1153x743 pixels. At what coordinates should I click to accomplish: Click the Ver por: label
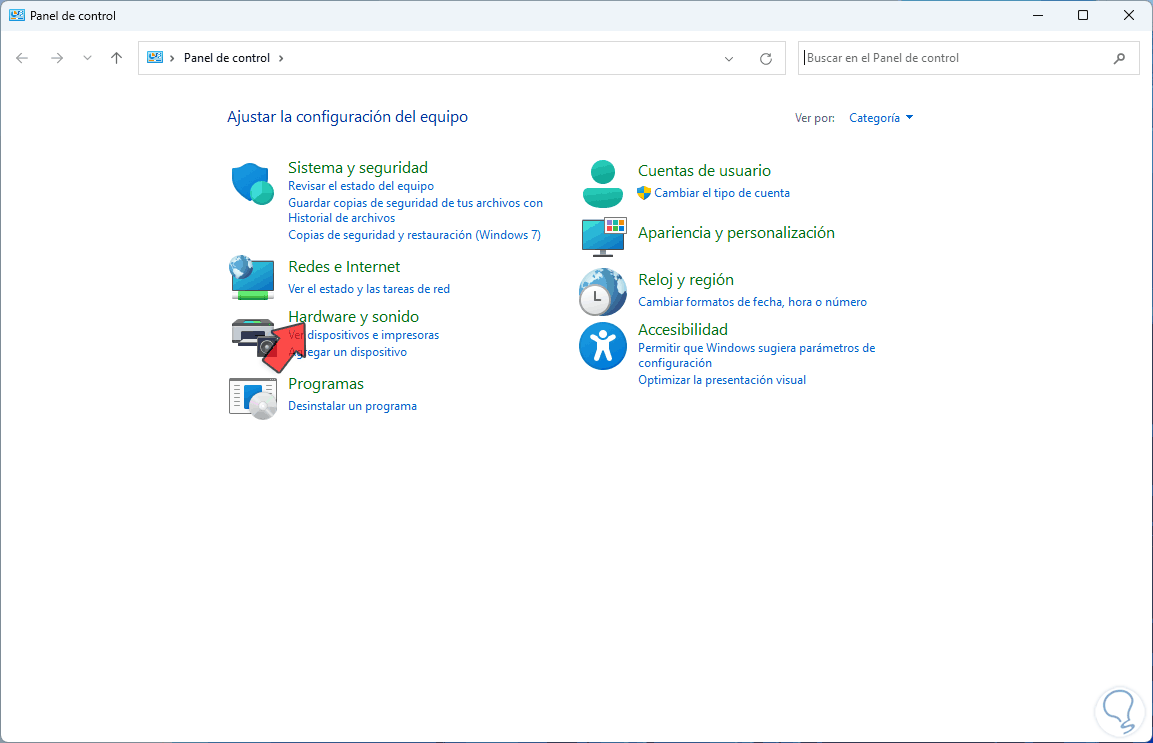[x=815, y=118]
